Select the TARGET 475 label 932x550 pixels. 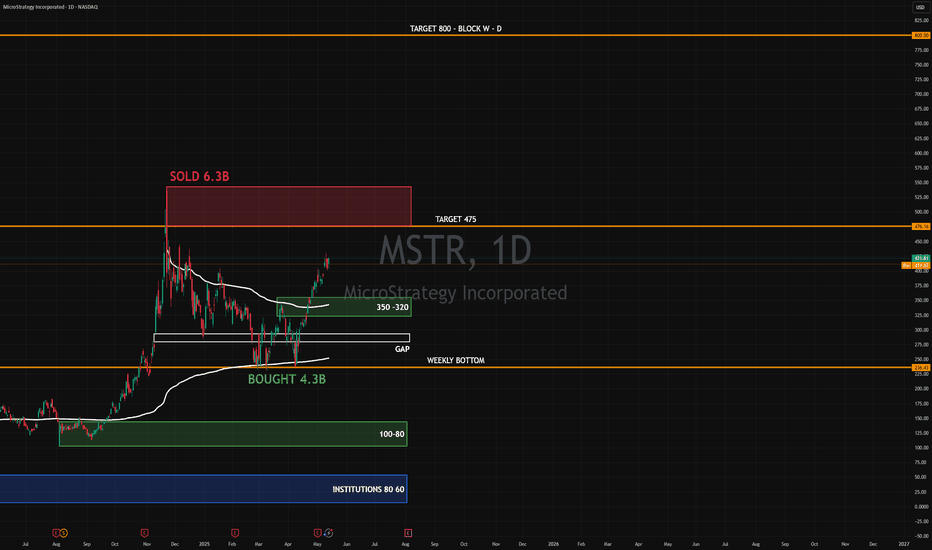(x=456, y=219)
